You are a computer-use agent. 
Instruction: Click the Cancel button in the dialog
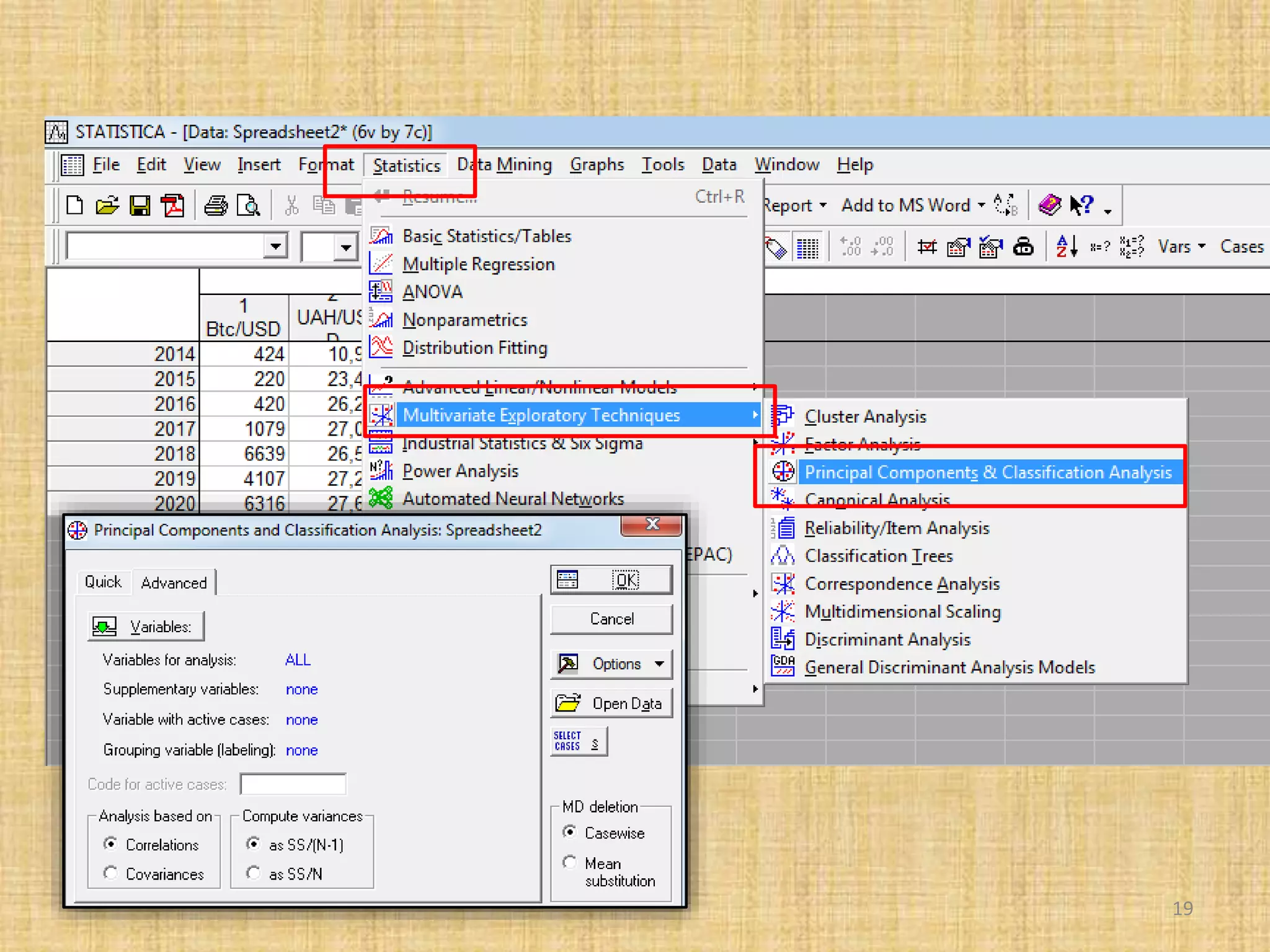click(611, 619)
